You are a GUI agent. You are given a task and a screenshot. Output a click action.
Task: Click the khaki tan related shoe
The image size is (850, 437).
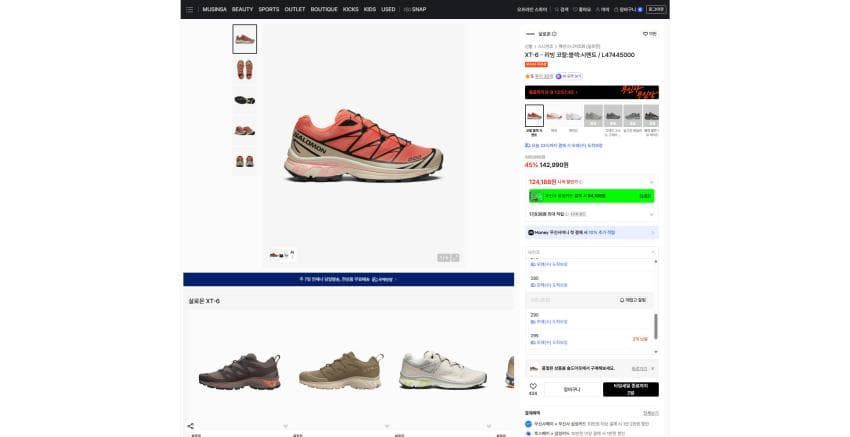(341, 370)
